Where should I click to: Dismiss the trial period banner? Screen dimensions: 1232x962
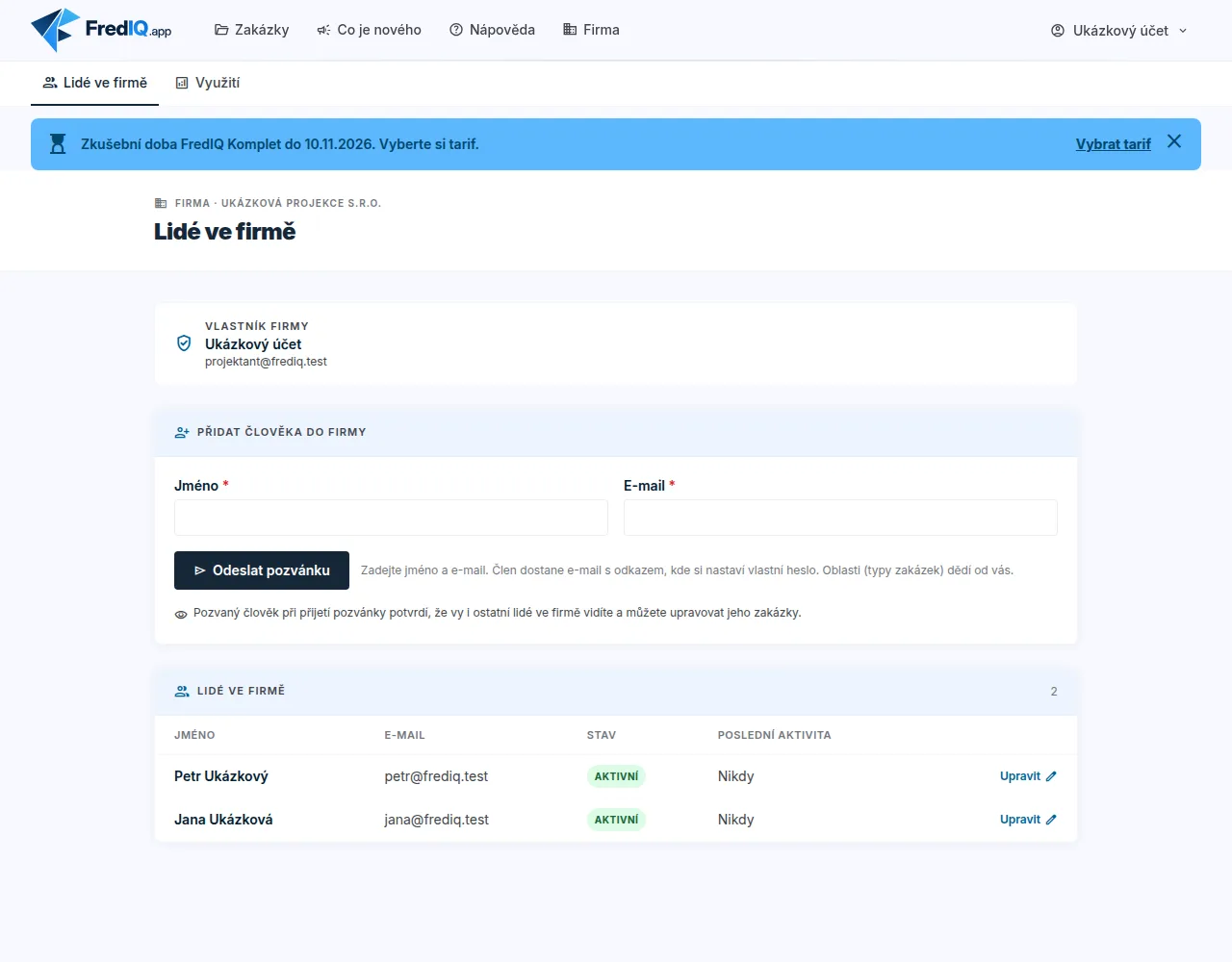pyautogui.click(x=1174, y=141)
